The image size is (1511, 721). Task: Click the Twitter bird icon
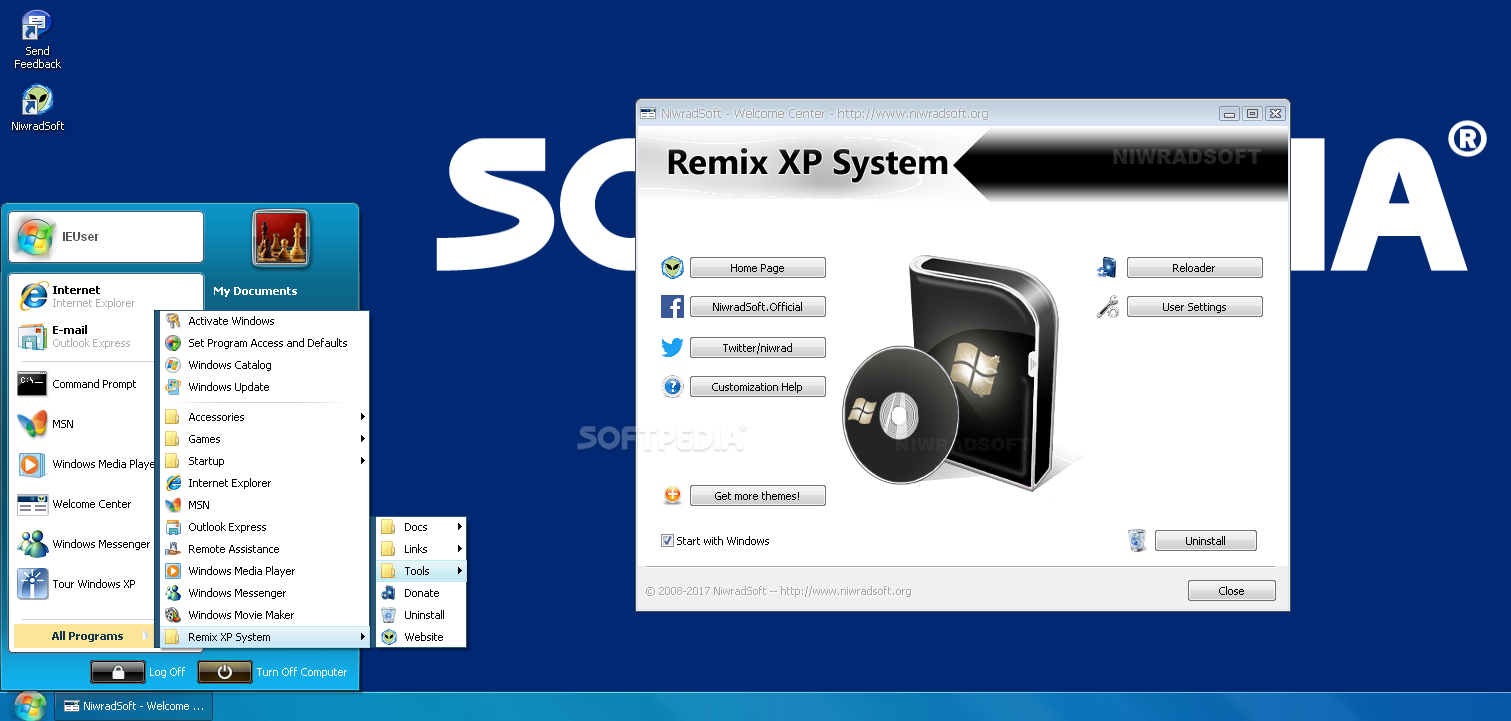pyautogui.click(x=672, y=348)
